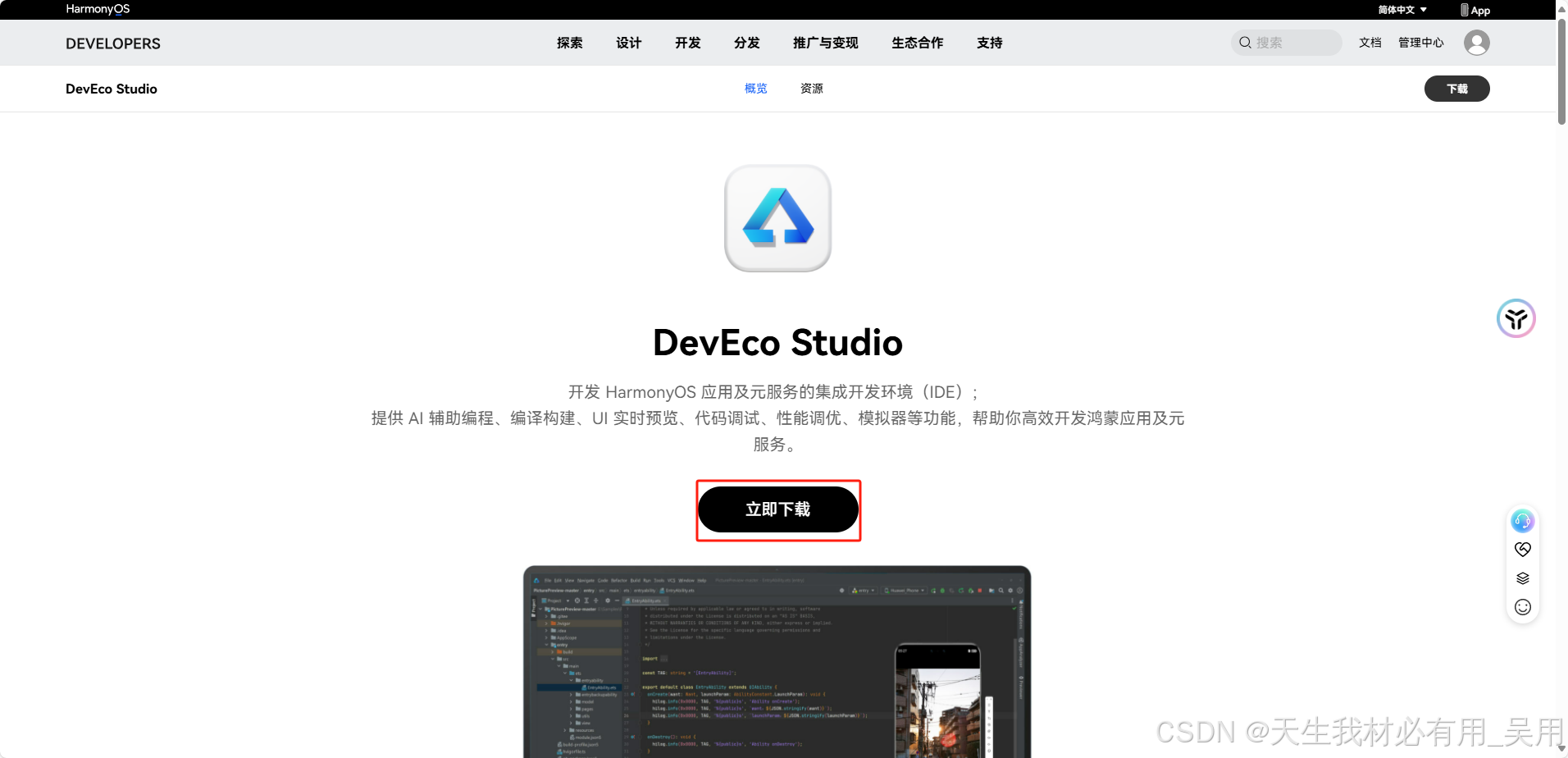Switch to the 资源 tab
The height and width of the screenshot is (758, 1568).
pos(812,89)
